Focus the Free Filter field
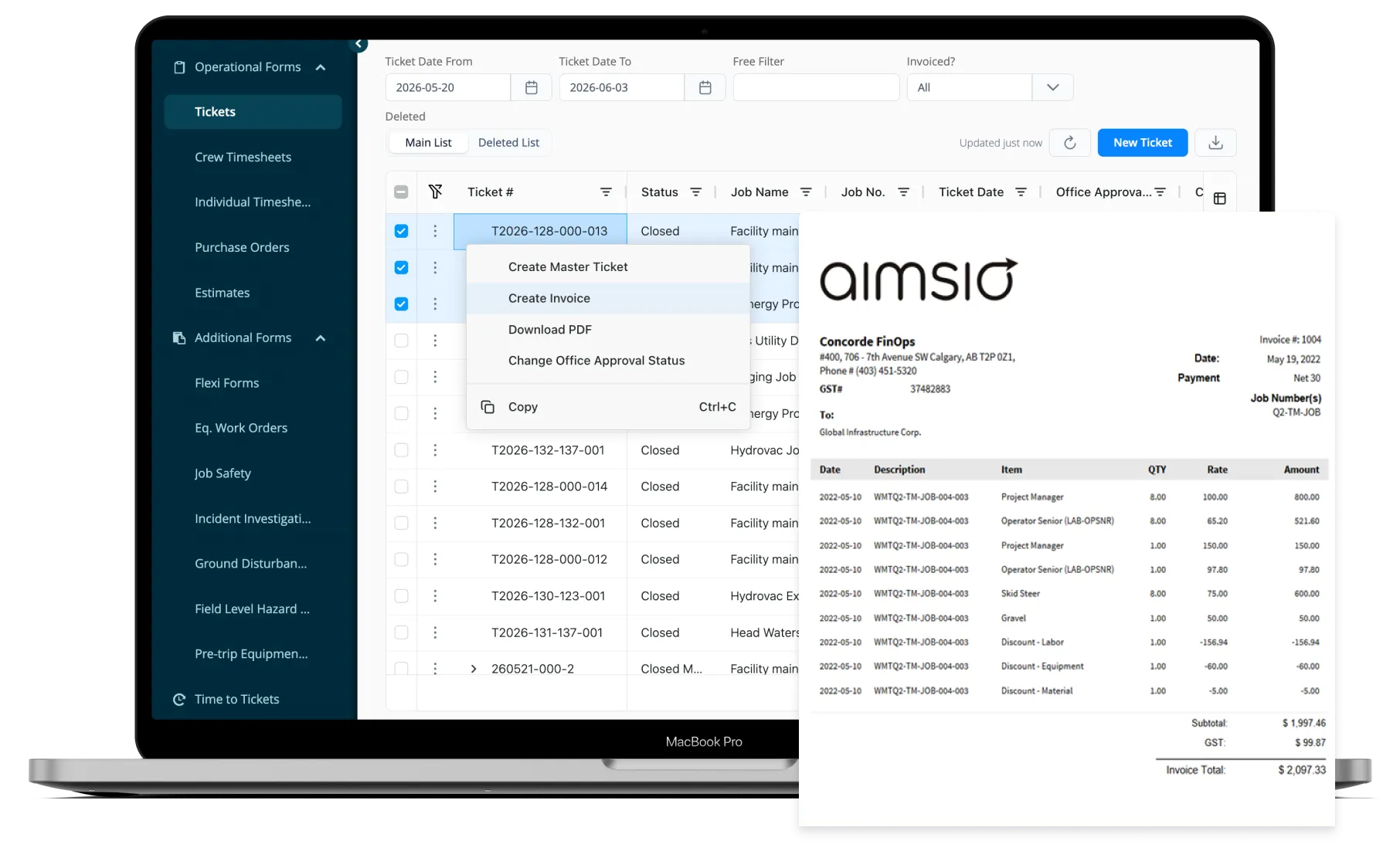 (816, 87)
